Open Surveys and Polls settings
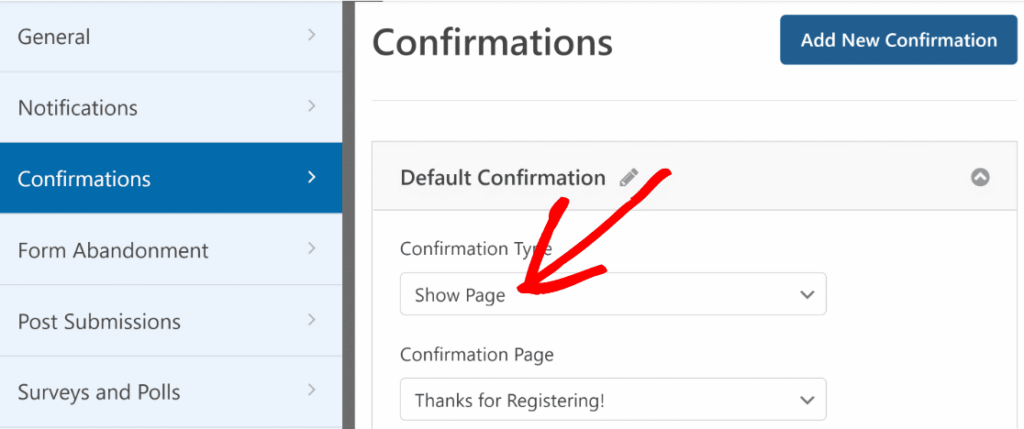 tap(99, 392)
